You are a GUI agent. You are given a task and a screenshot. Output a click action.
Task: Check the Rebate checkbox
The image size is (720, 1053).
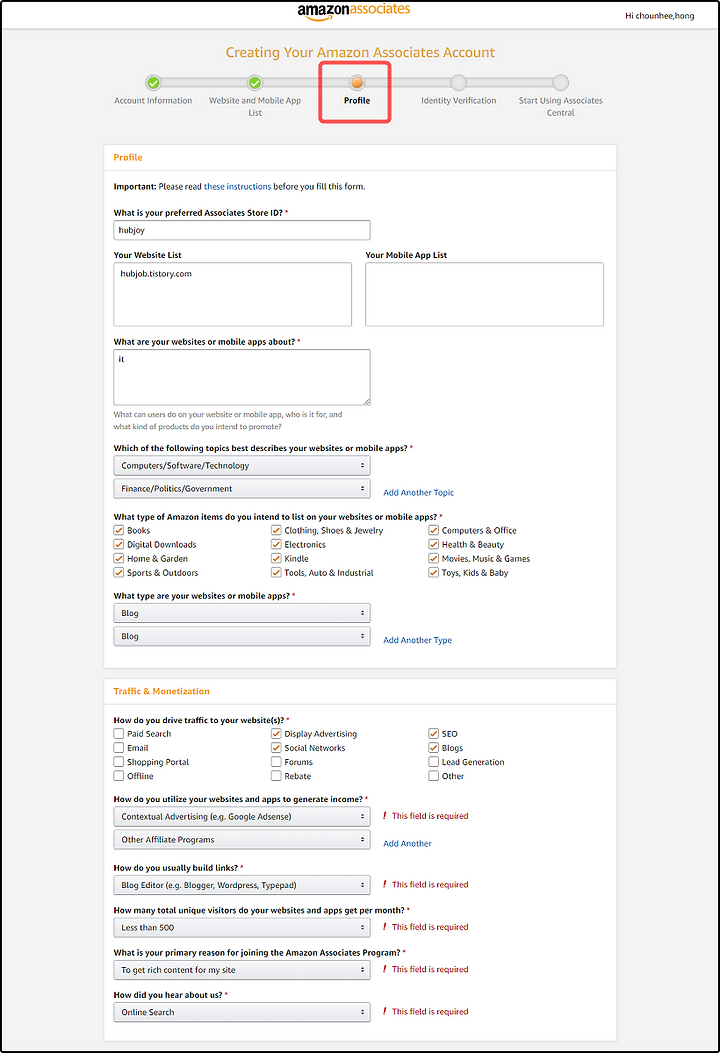pyautogui.click(x=276, y=776)
